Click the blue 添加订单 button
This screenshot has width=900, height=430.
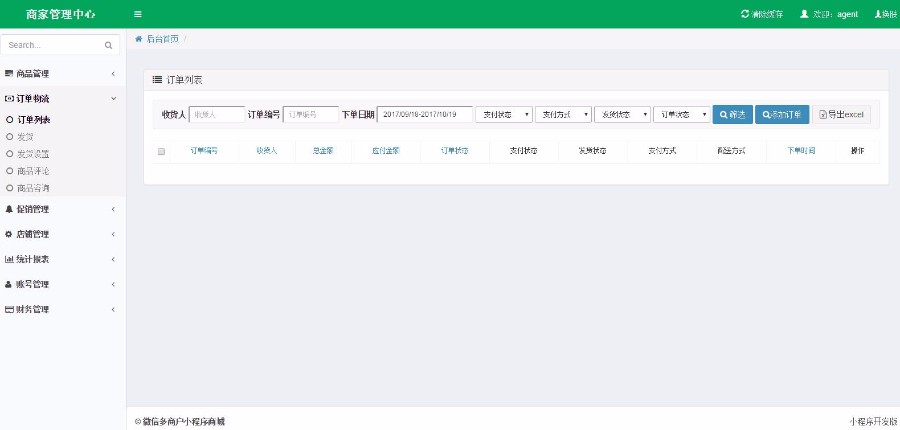[x=782, y=115]
